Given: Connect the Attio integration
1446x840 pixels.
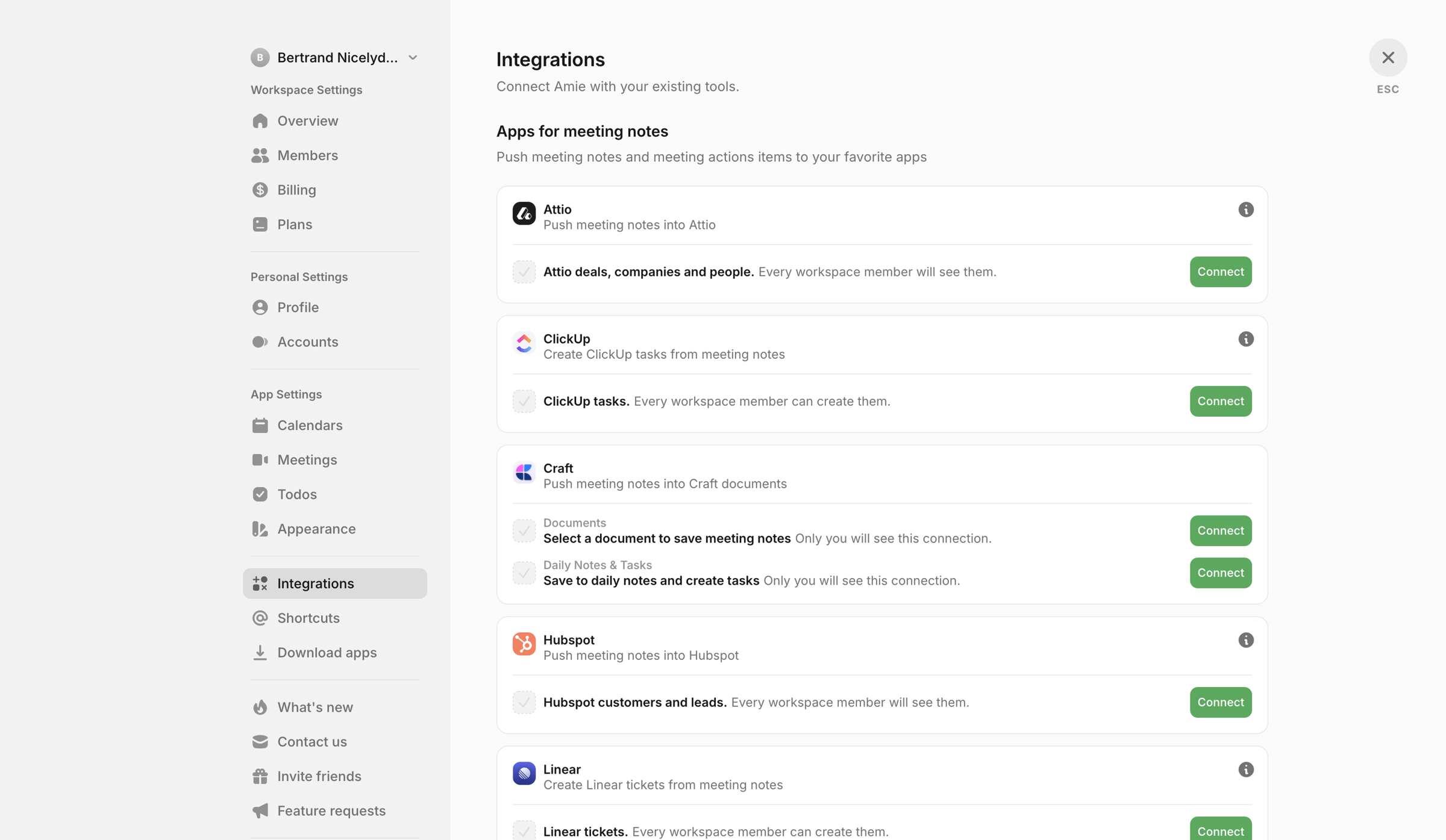Looking at the screenshot, I should point(1220,272).
